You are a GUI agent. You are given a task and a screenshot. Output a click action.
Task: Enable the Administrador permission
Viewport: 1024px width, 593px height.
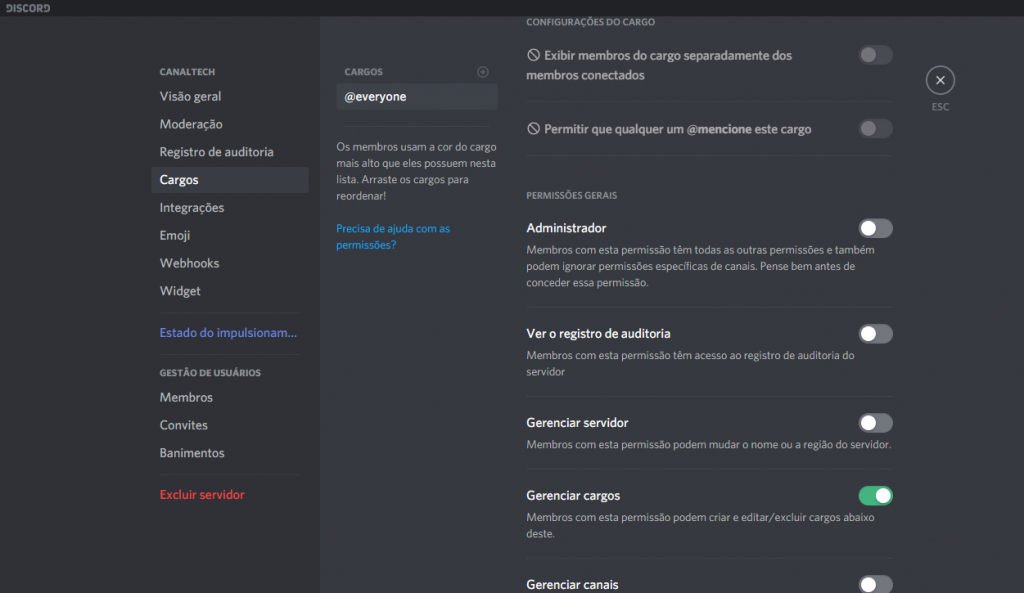tap(875, 228)
